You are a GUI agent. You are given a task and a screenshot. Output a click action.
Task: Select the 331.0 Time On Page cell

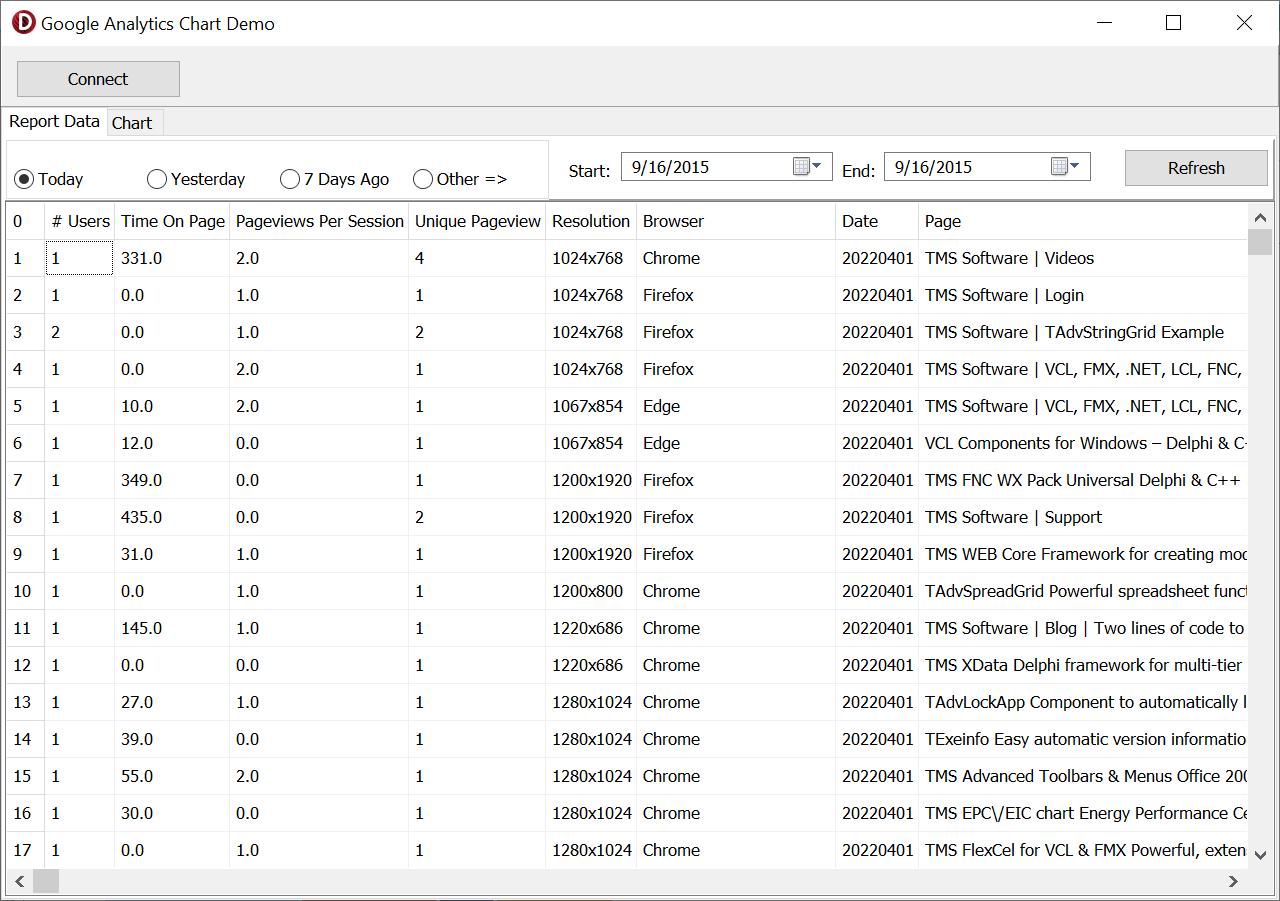point(172,258)
